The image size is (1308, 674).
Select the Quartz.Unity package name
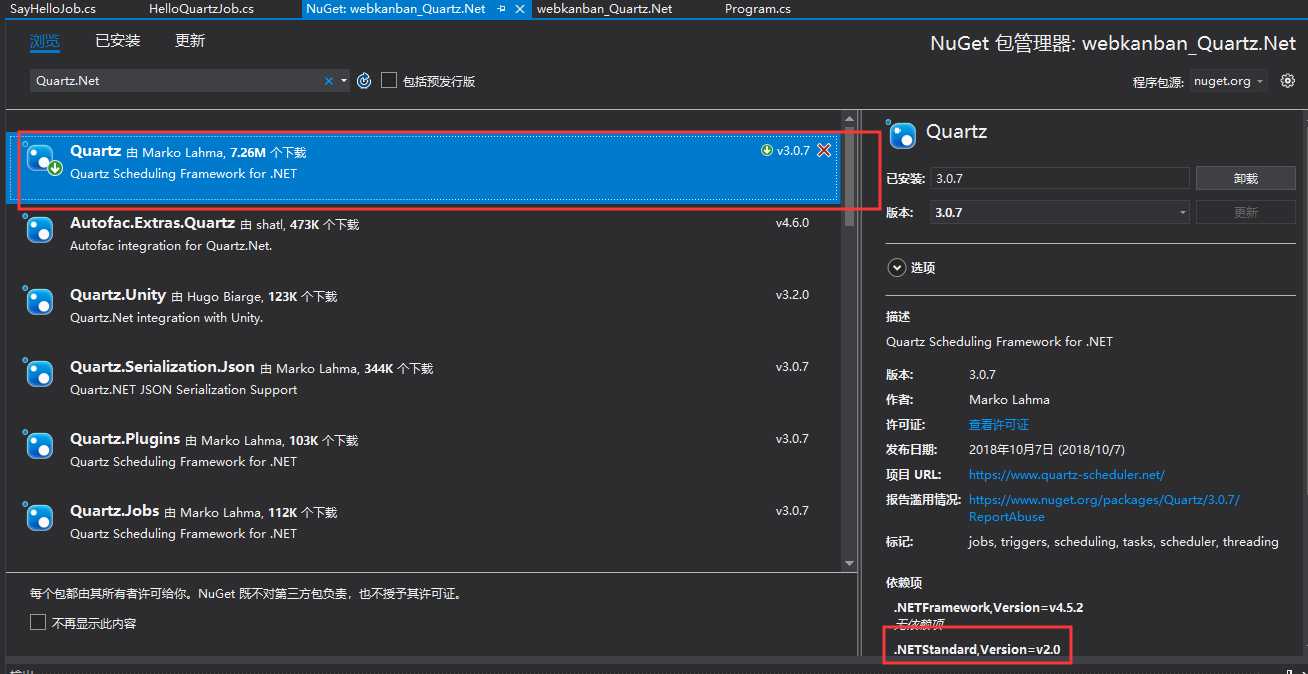pos(118,295)
